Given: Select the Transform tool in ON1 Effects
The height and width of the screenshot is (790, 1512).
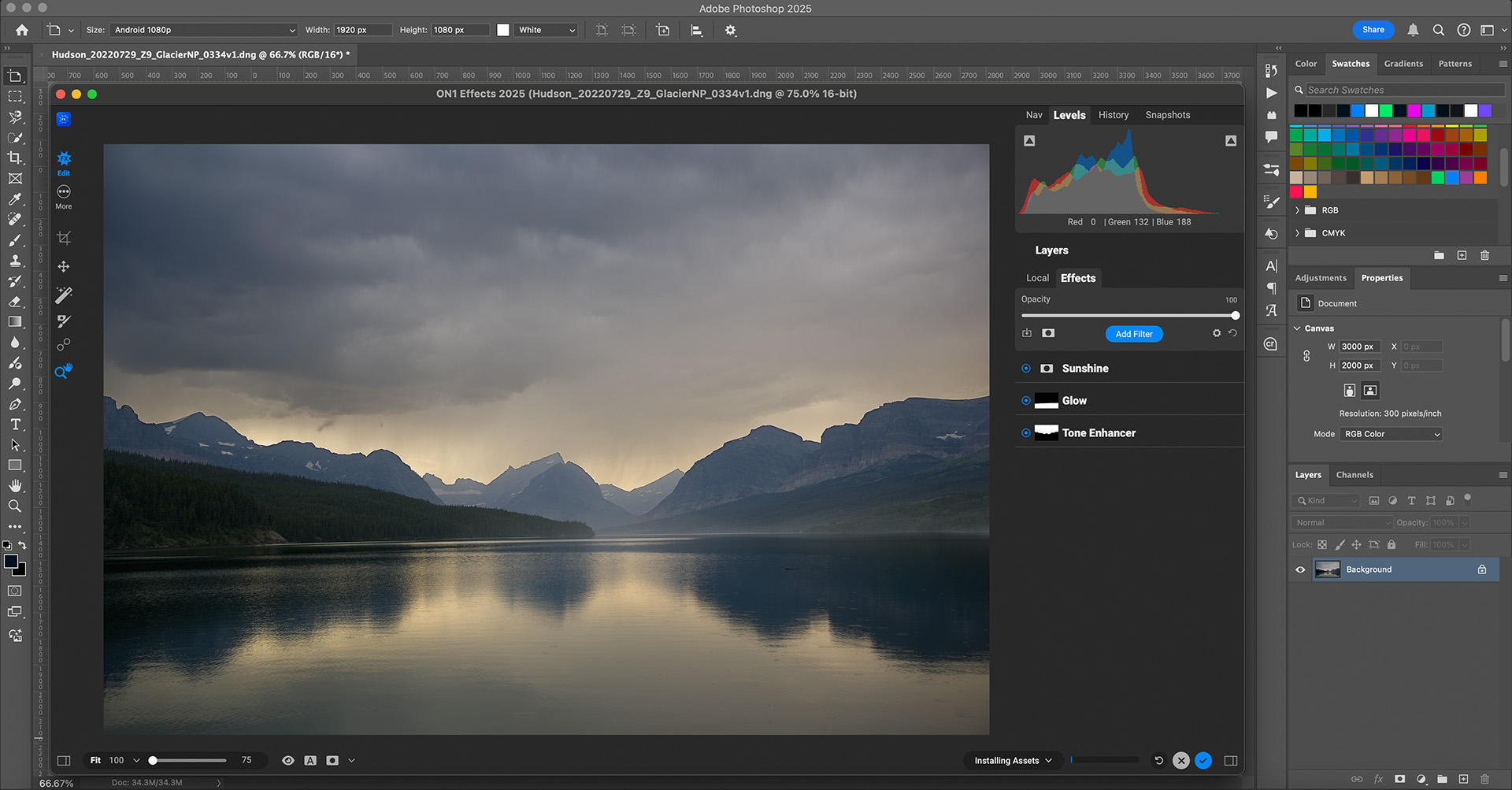Looking at the screenshot, I should pos(63,266).
